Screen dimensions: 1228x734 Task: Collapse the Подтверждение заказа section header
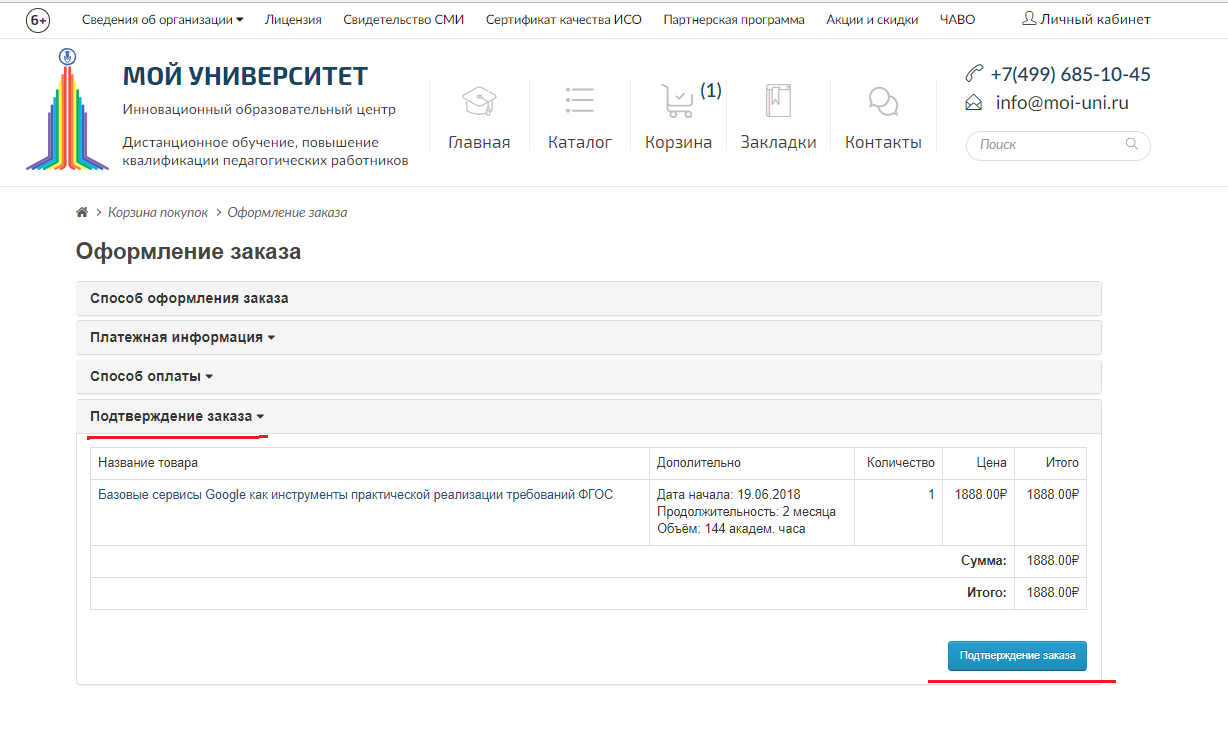point(177,417)
